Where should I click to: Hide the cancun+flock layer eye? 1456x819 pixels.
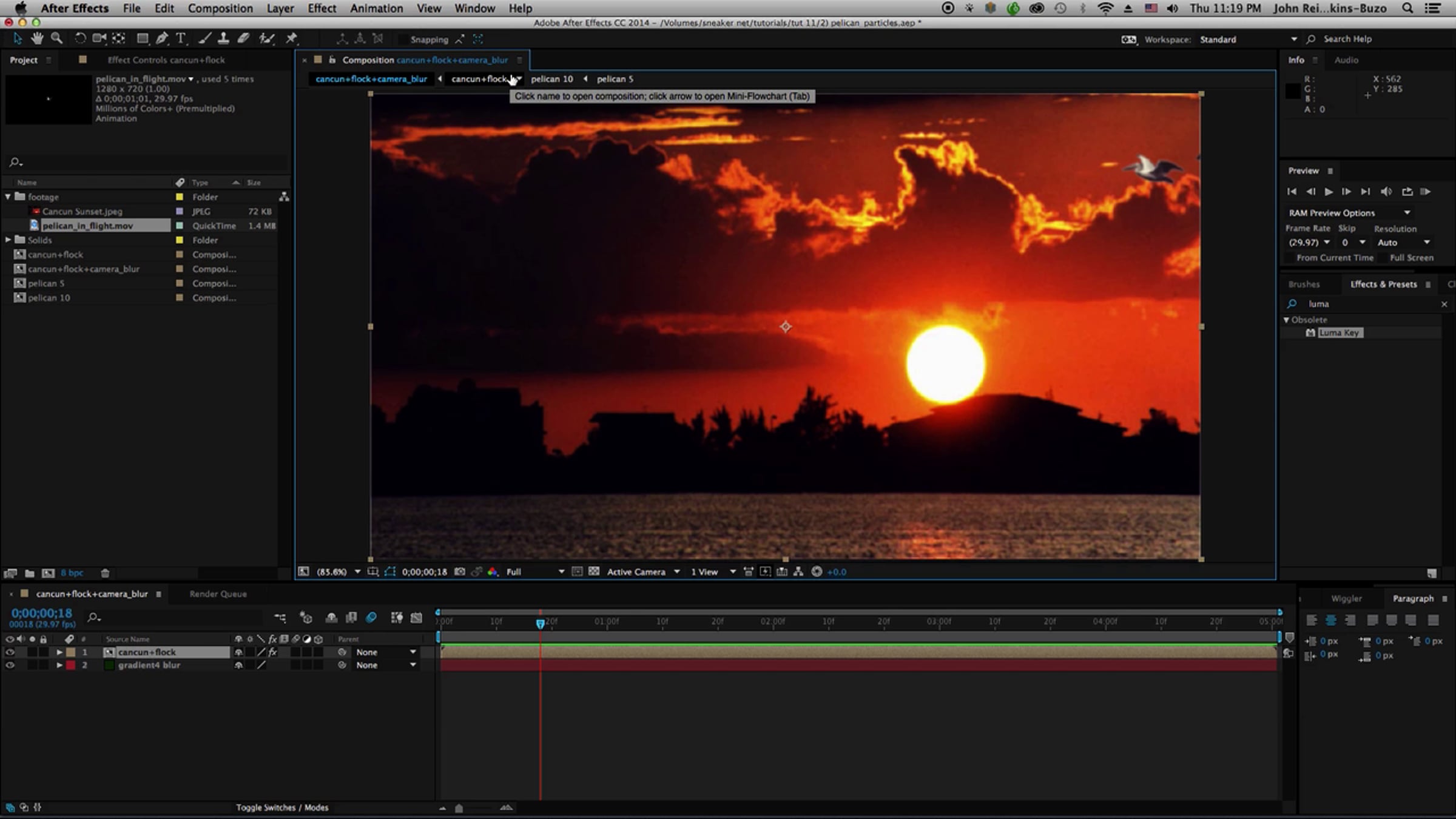10,652
